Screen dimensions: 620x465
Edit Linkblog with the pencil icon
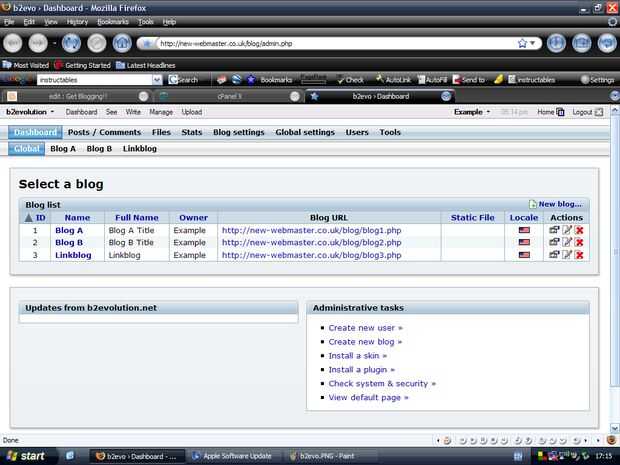click(567, 255)
